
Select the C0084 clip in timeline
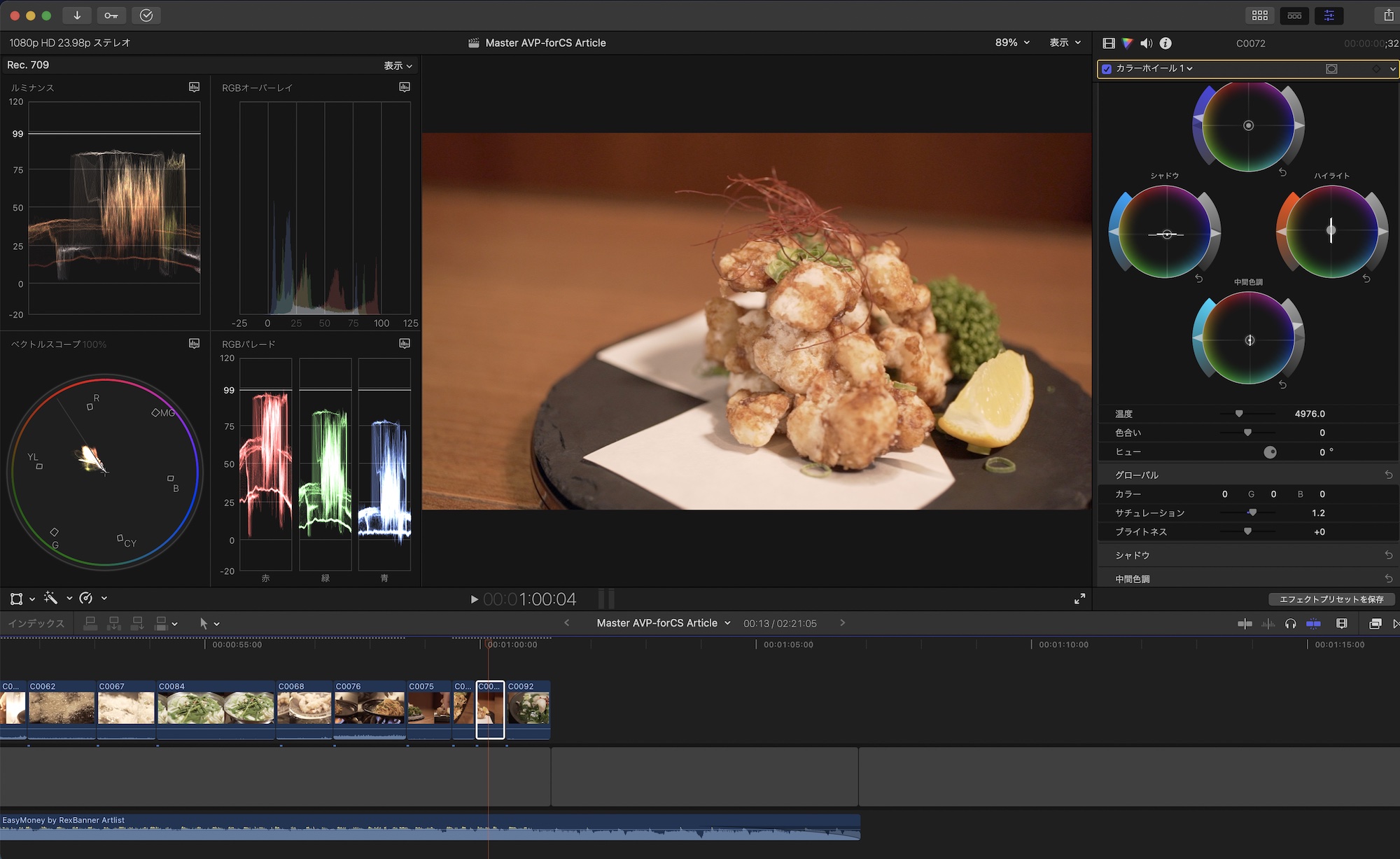[x=216, y=707]
